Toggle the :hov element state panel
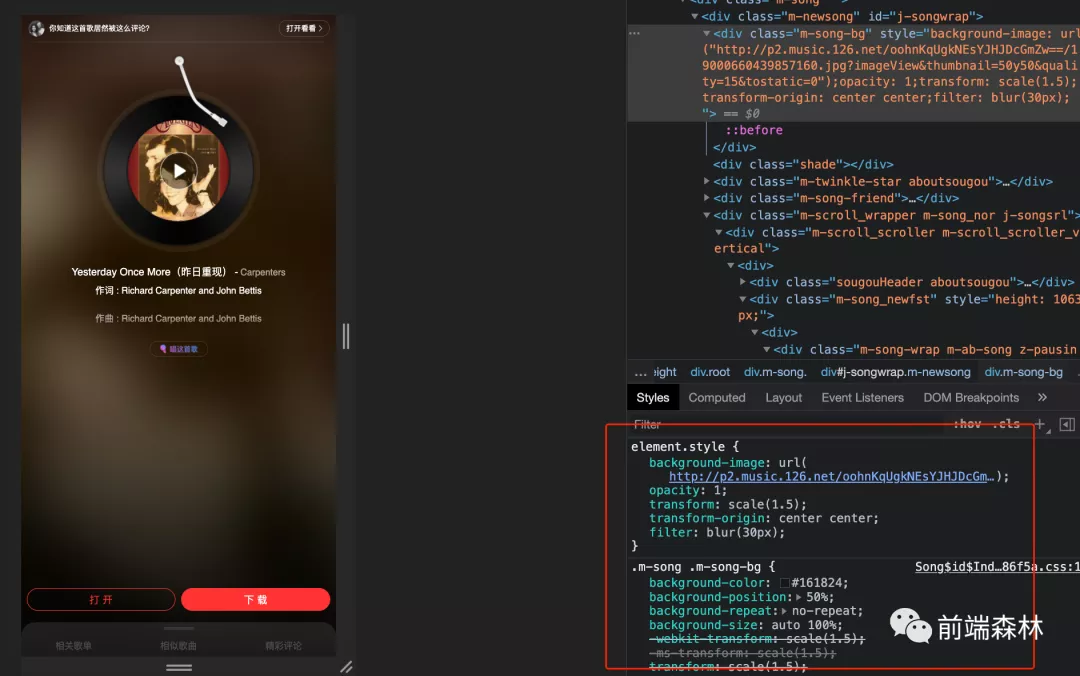This screenshot has width=1080, height=676. pyautogui.click(x=967, y=424)
